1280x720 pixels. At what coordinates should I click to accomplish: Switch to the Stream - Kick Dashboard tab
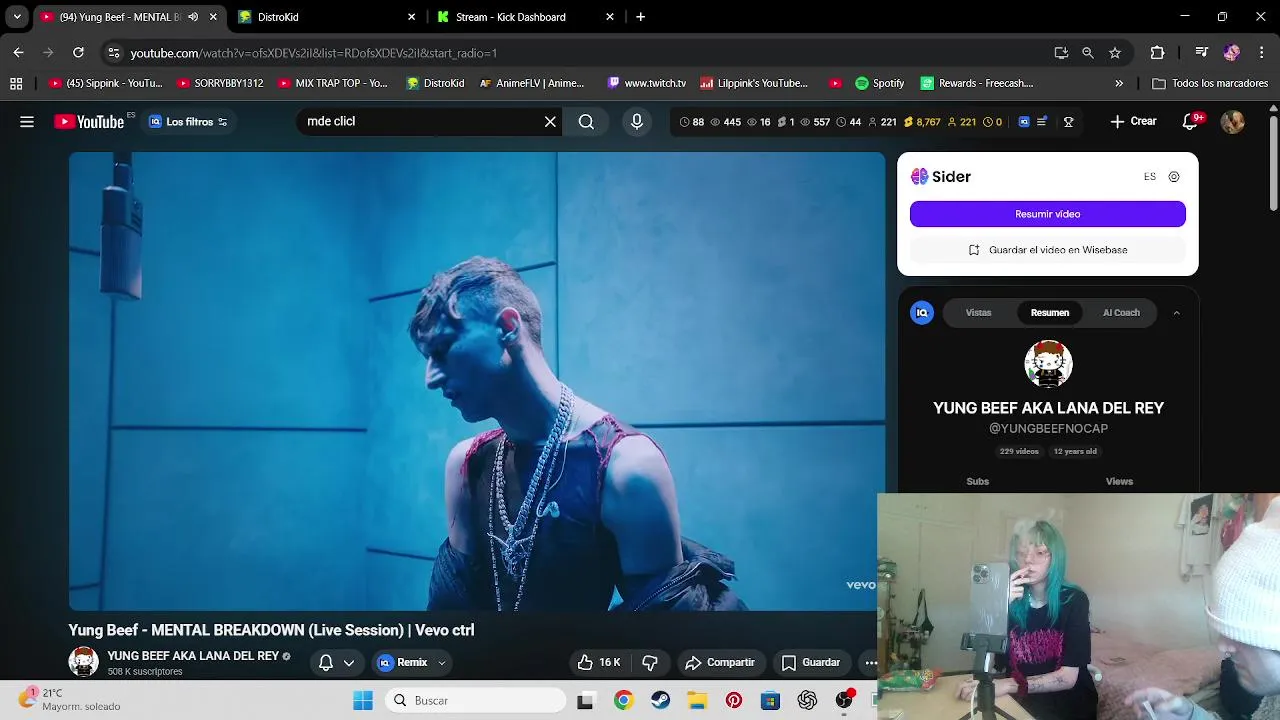(x=527, y=17)
